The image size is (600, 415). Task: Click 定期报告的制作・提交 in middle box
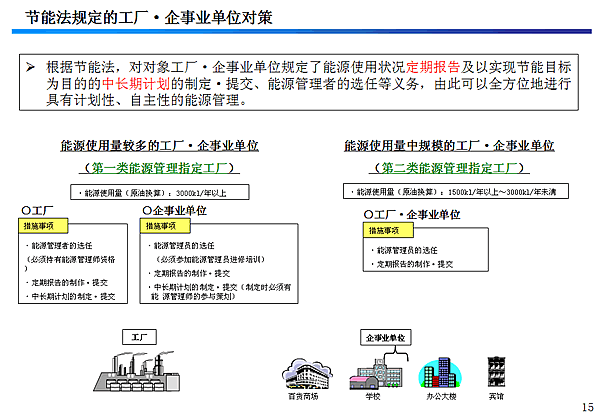coord(192,273)
